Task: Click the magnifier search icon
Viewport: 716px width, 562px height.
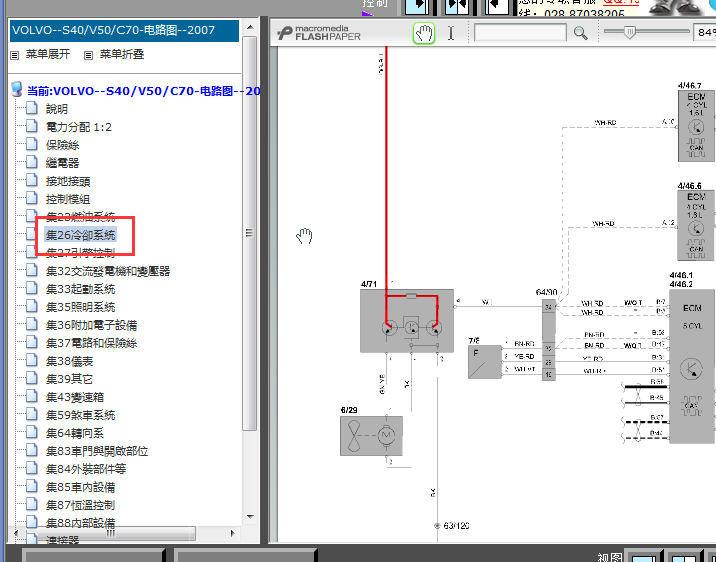Action: point(580,33)
